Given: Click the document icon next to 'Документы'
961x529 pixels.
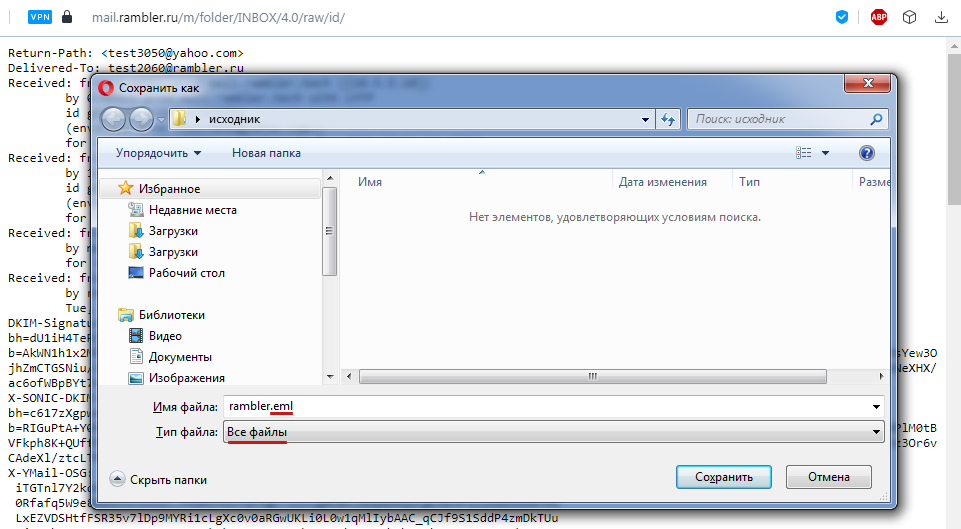Looking at the screenshot, I should [x=136, y=356].
